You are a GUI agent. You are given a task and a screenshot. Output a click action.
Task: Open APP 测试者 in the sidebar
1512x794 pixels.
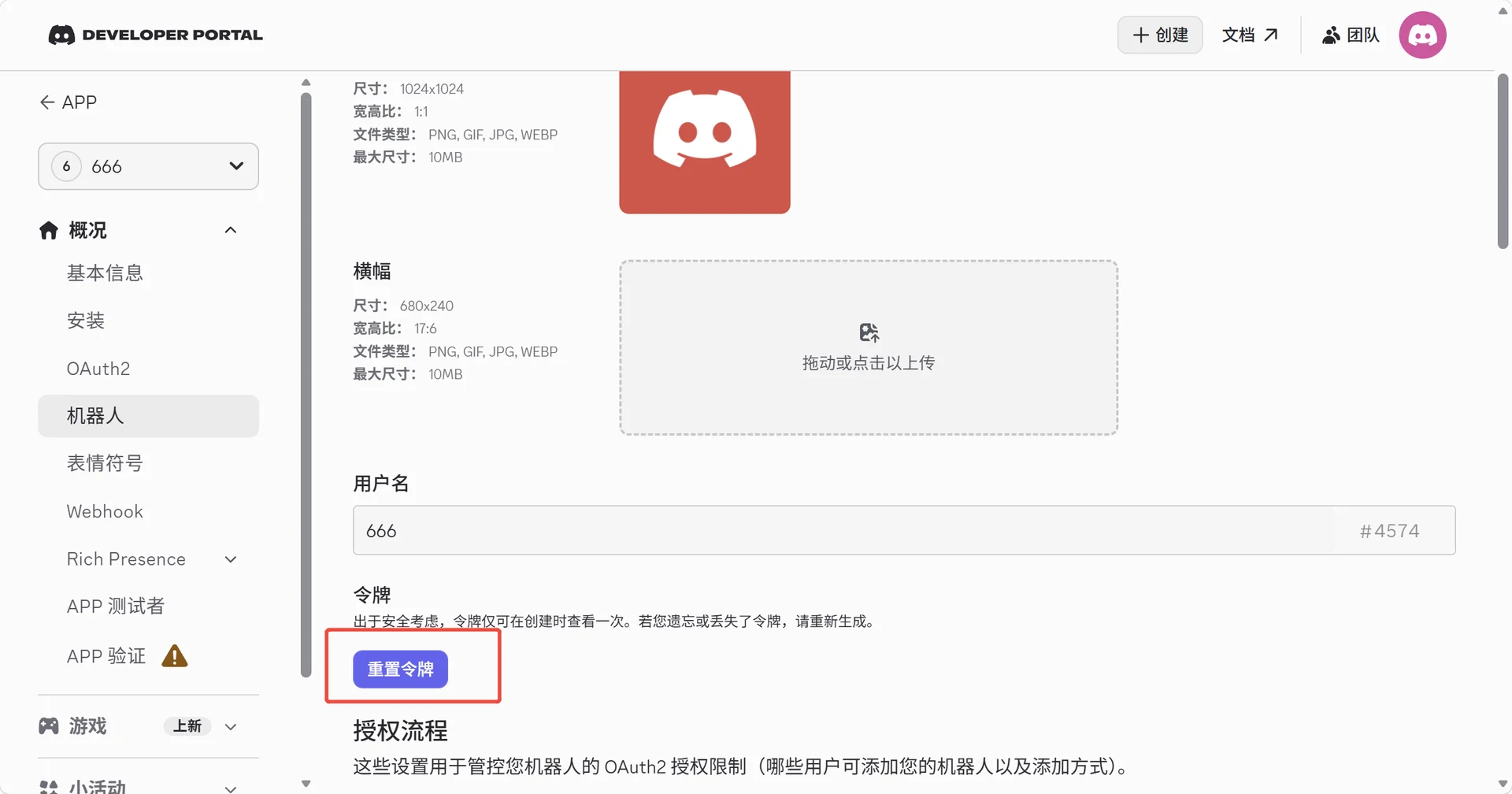click(116, 606)
